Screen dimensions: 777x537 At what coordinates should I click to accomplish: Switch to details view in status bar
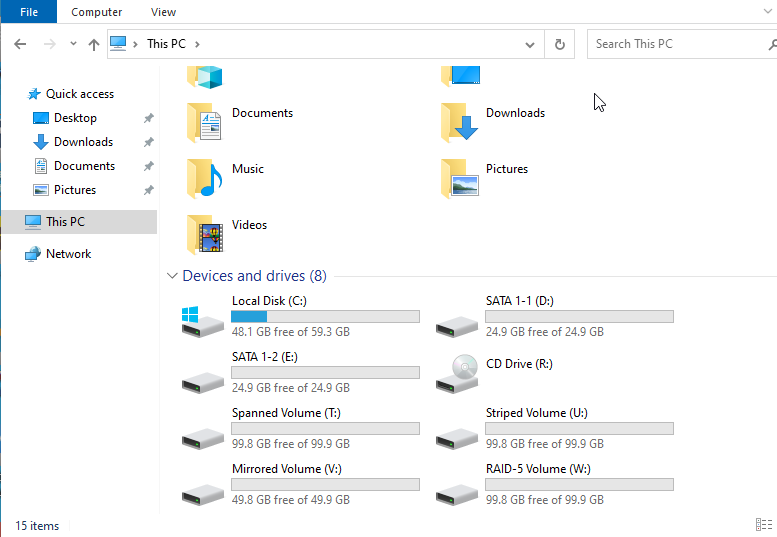tap(763, 525)
